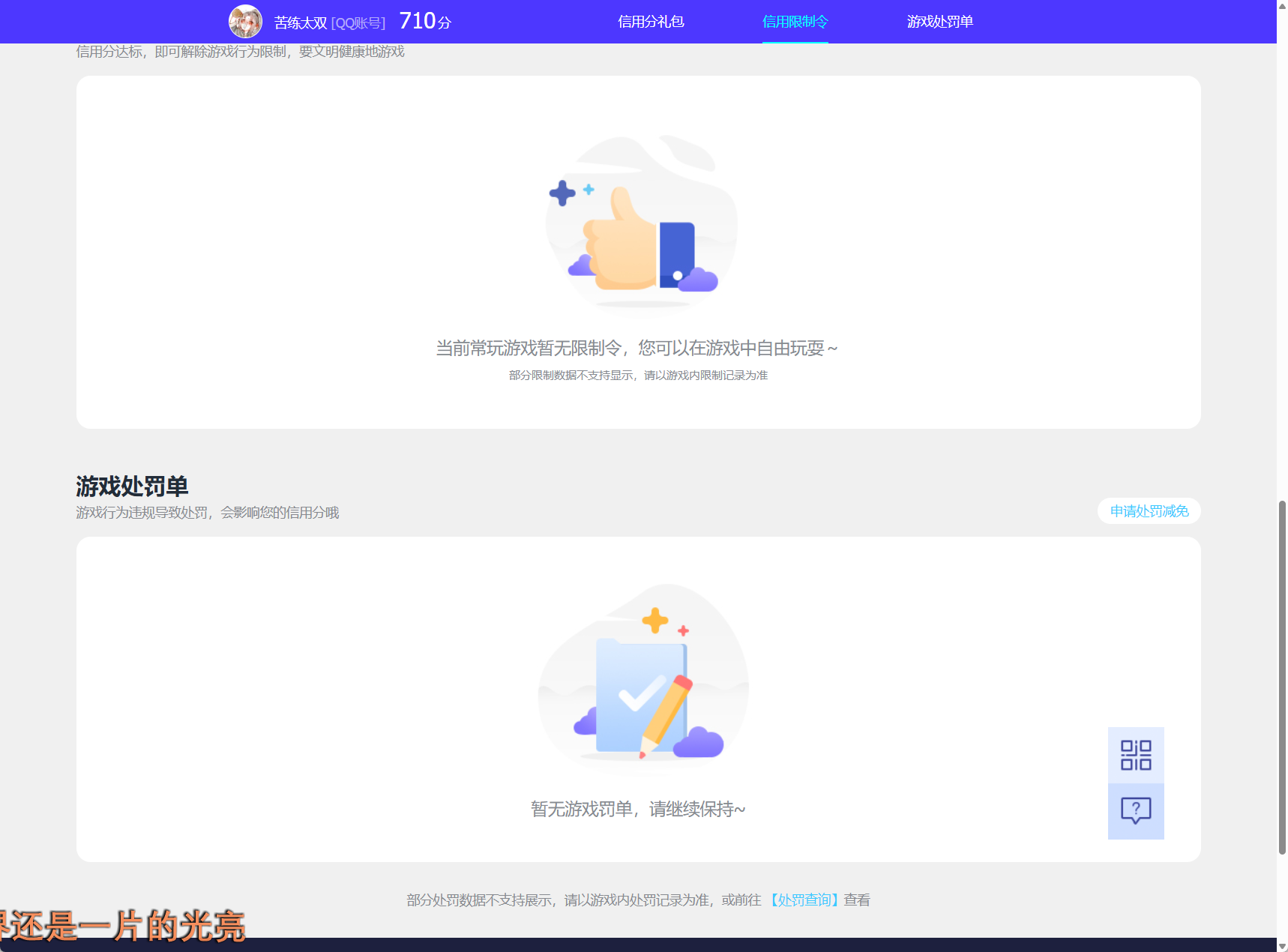Go to the 游戏处罚单 tab

click(940, 22)
